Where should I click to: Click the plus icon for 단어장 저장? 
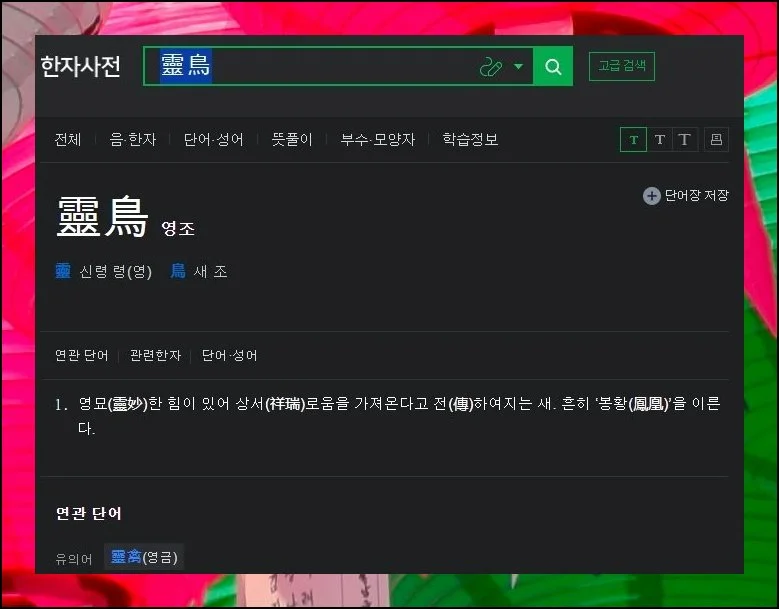tap(652, 196)
